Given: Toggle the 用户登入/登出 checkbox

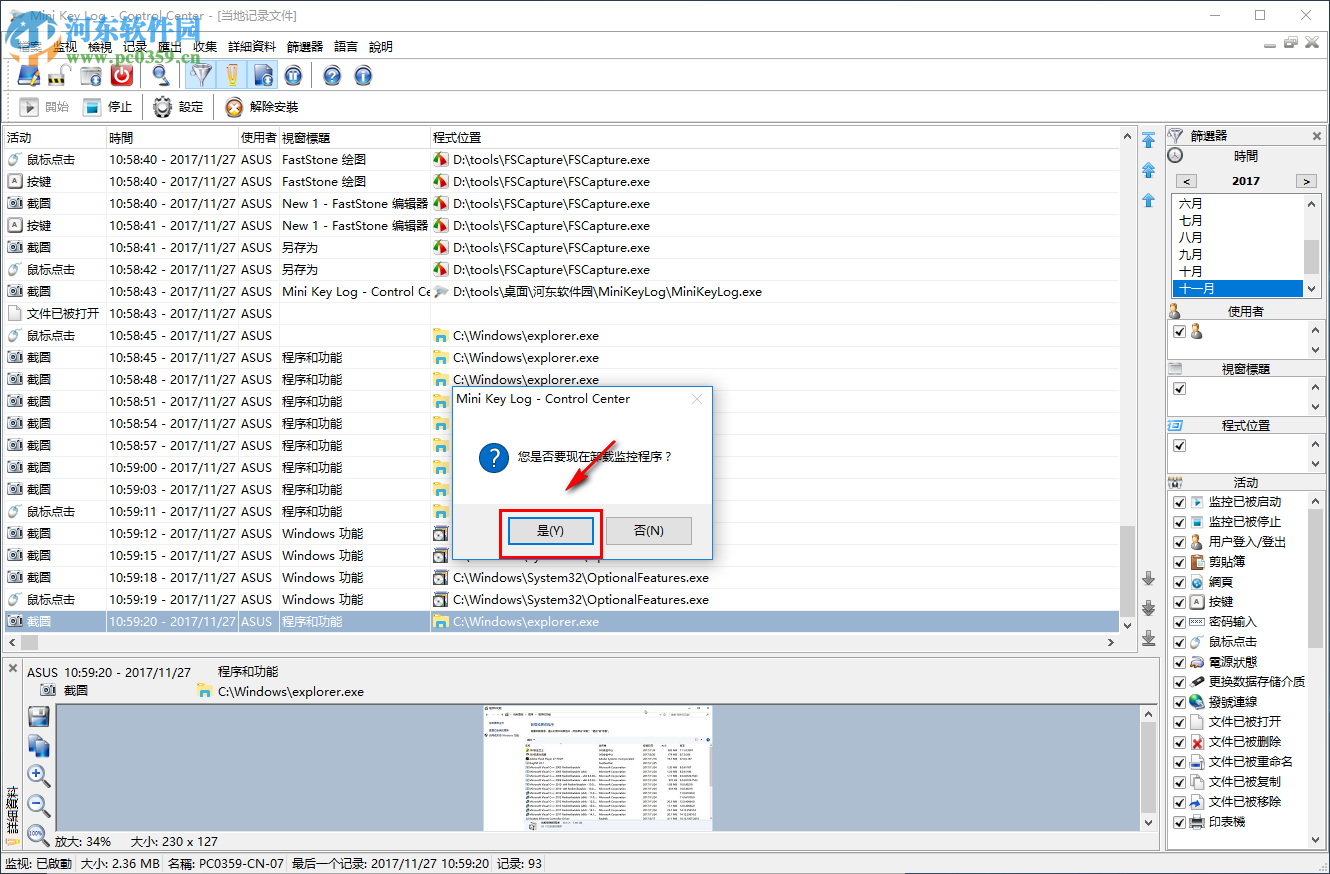Looking at the screenshot, I should 1180,542.
